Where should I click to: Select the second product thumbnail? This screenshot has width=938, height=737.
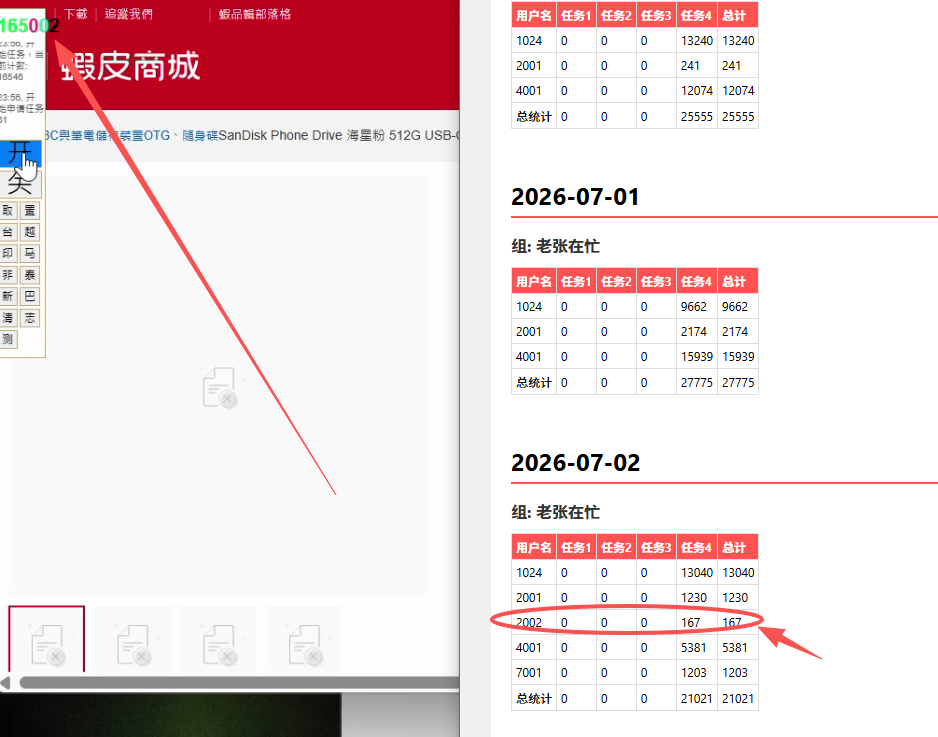[133, 639]
